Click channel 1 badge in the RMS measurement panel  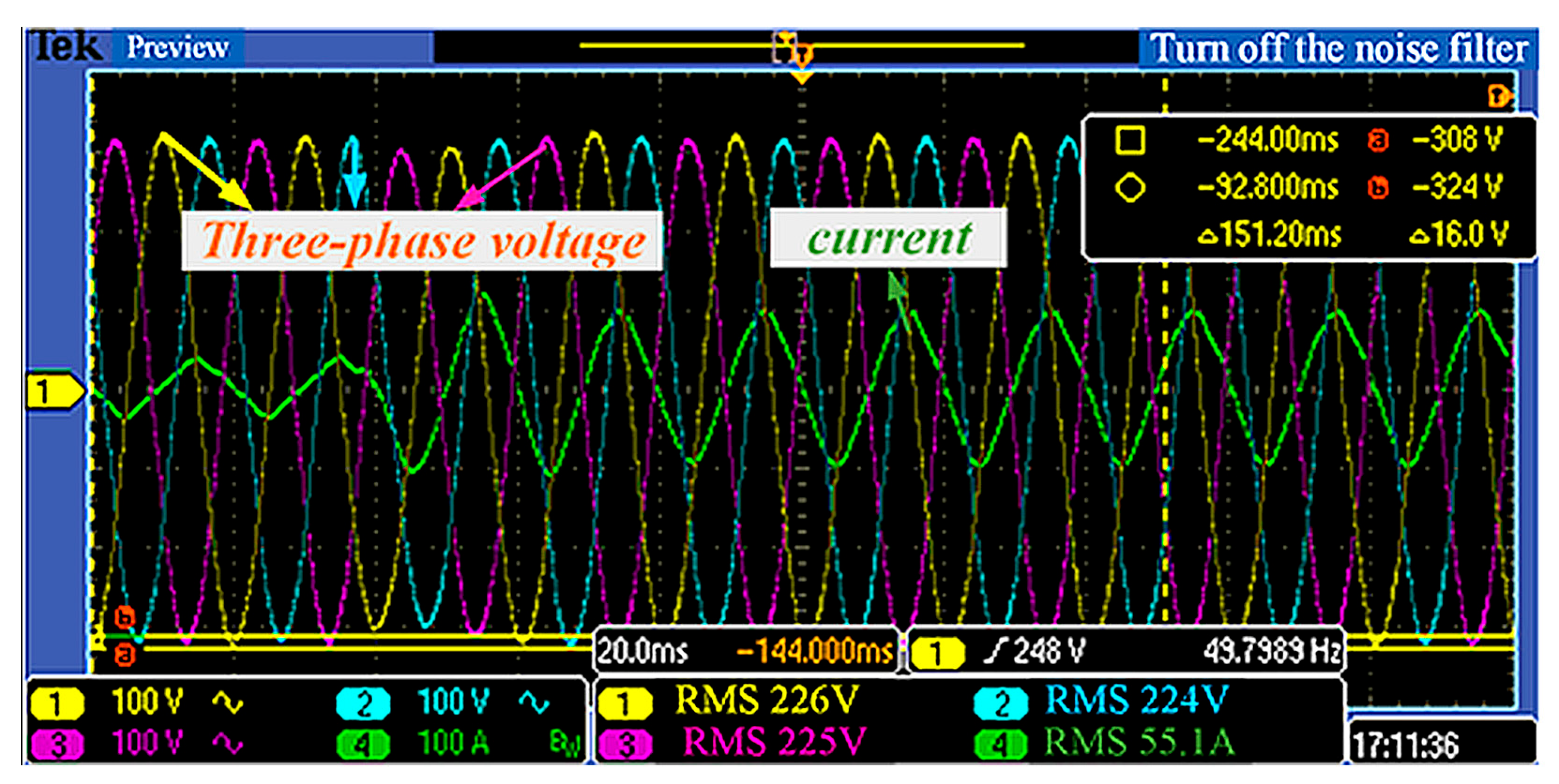(625, 704)
